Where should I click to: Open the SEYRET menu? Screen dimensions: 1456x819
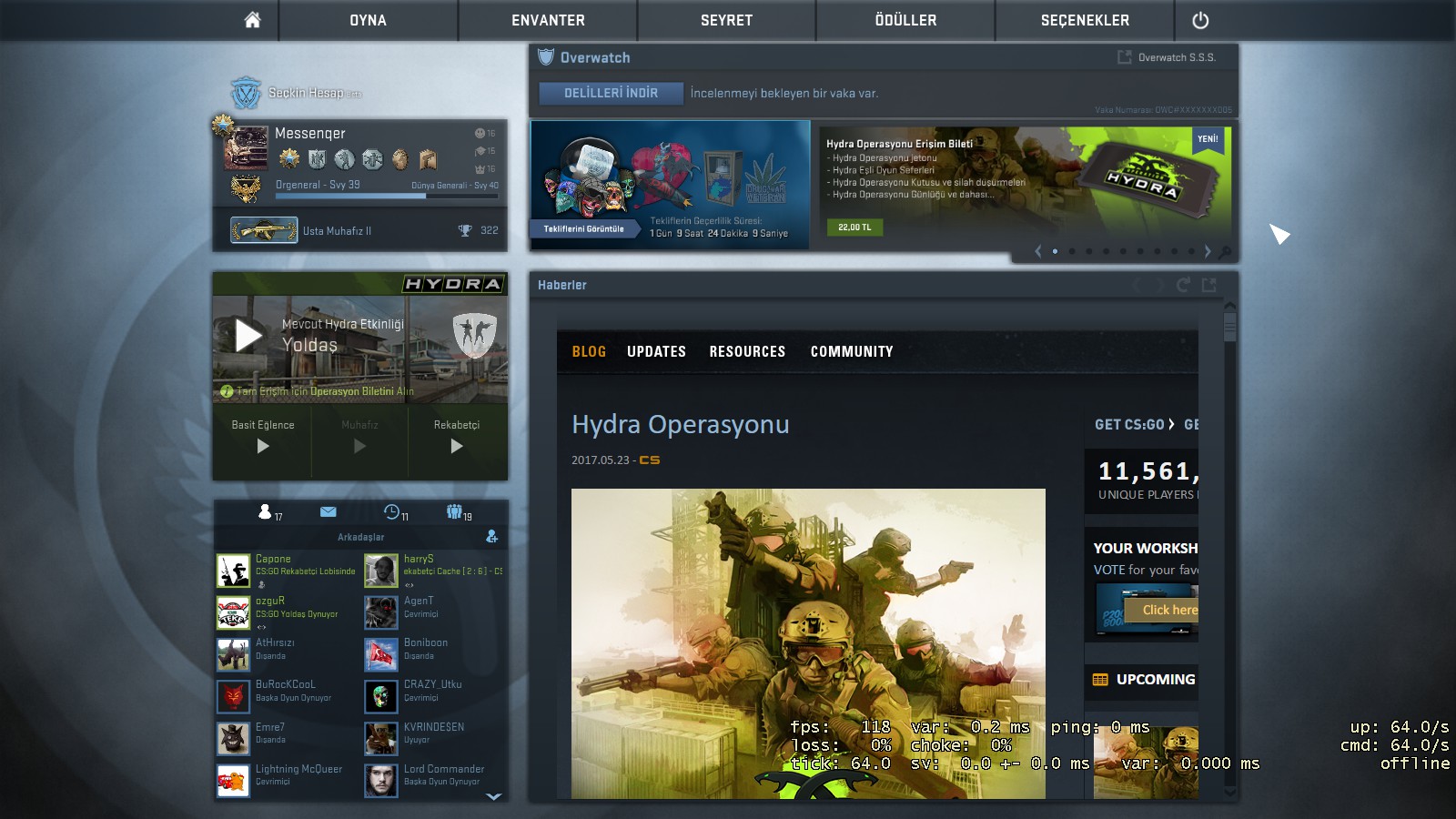727,20
